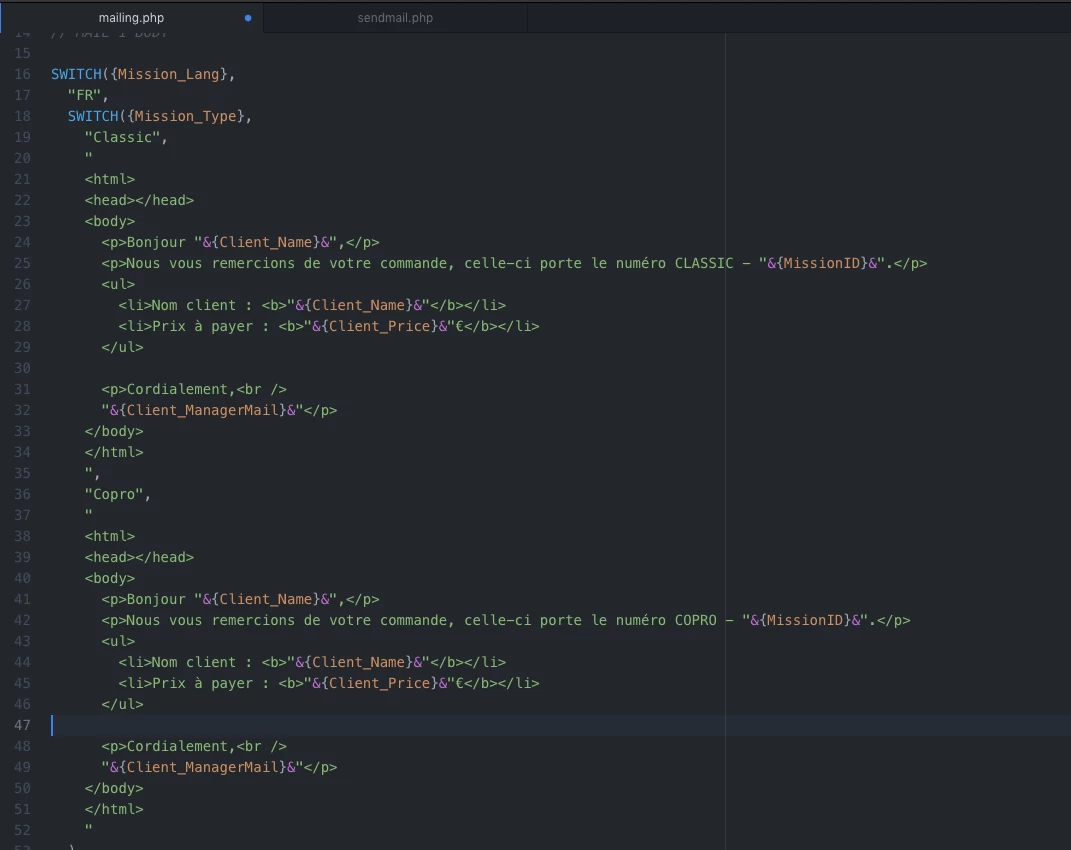
Task: Click <body> tag on line 40
Action: click(110, 578)
